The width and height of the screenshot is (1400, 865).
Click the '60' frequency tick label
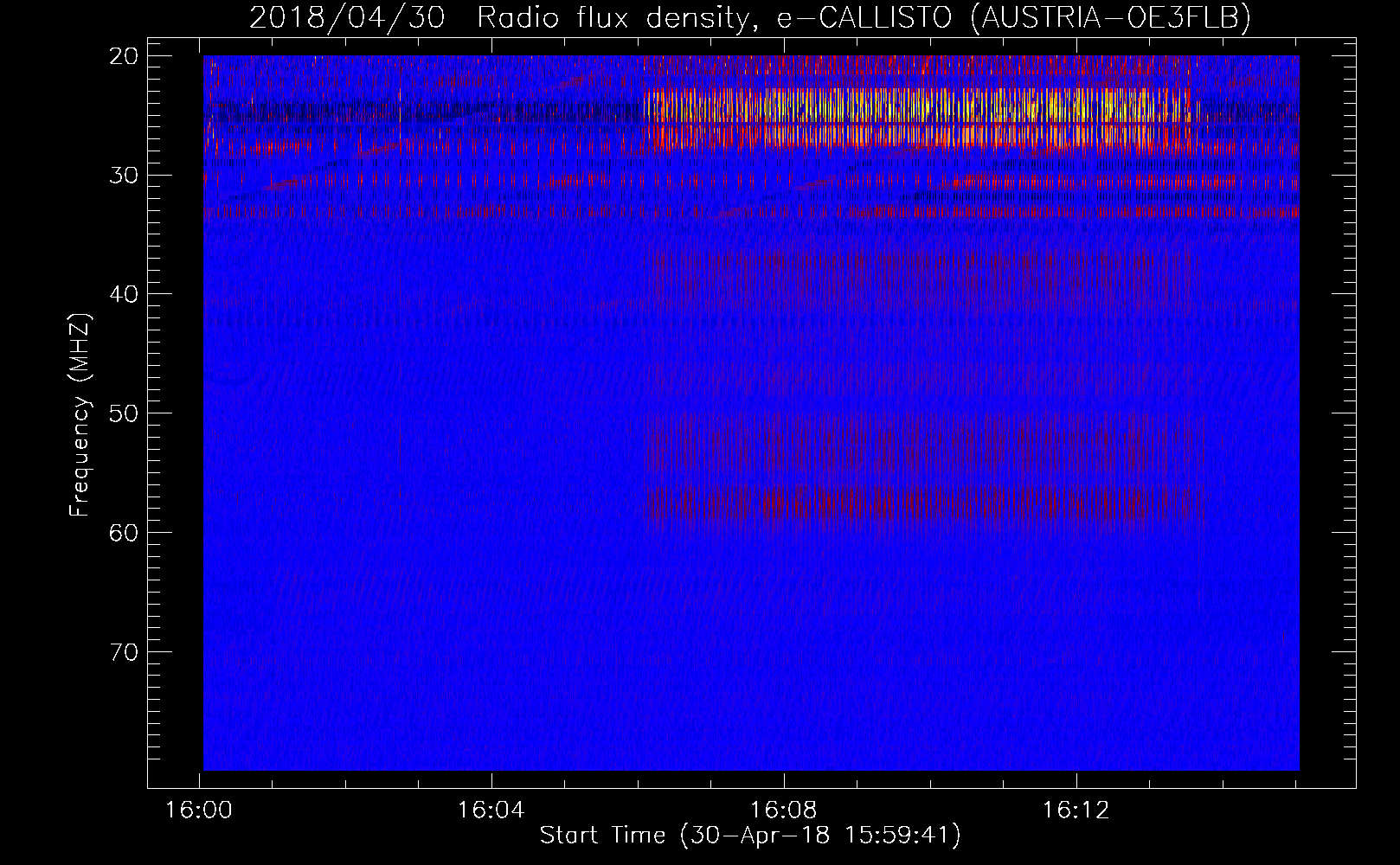125,533
